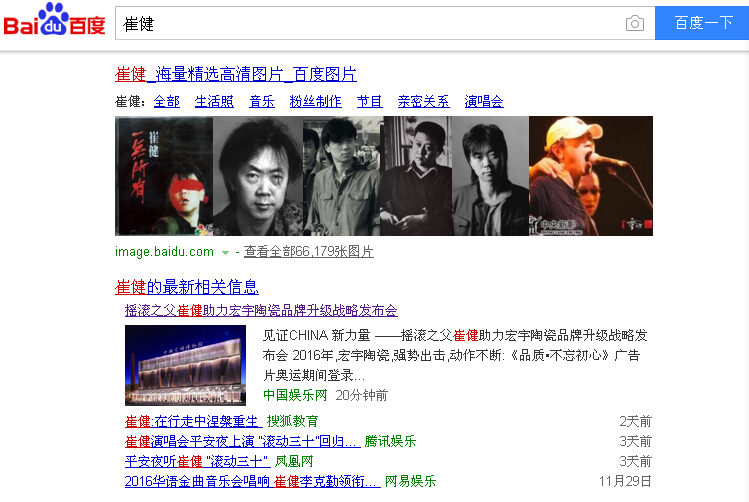
Task: Select the 粉丝制作 image category
Action: (x=315, y=101)
